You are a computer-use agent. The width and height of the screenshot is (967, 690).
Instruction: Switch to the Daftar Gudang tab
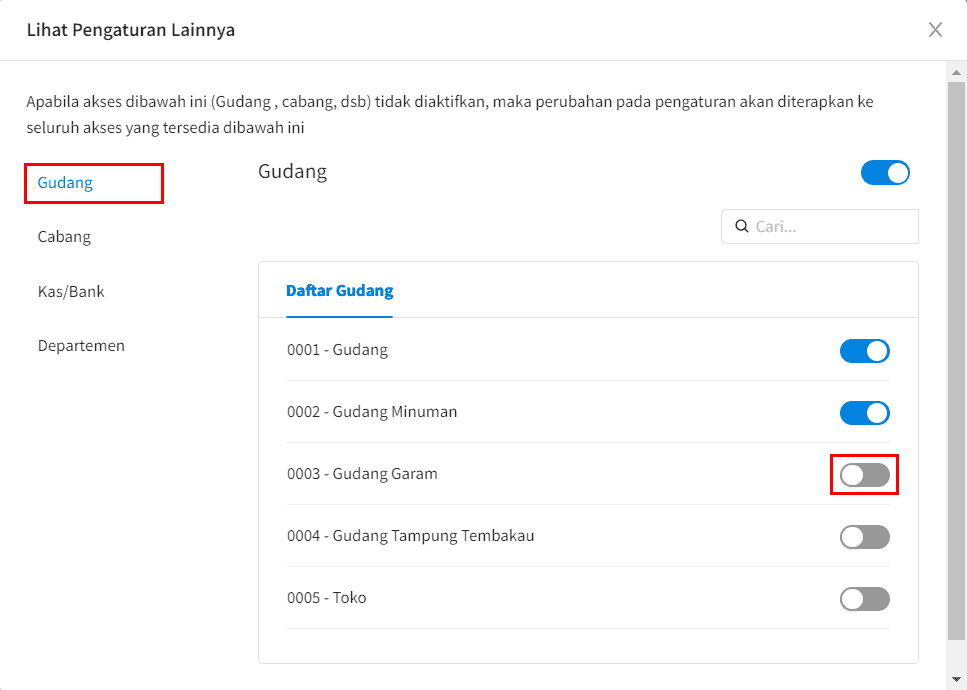pos(339,290)
